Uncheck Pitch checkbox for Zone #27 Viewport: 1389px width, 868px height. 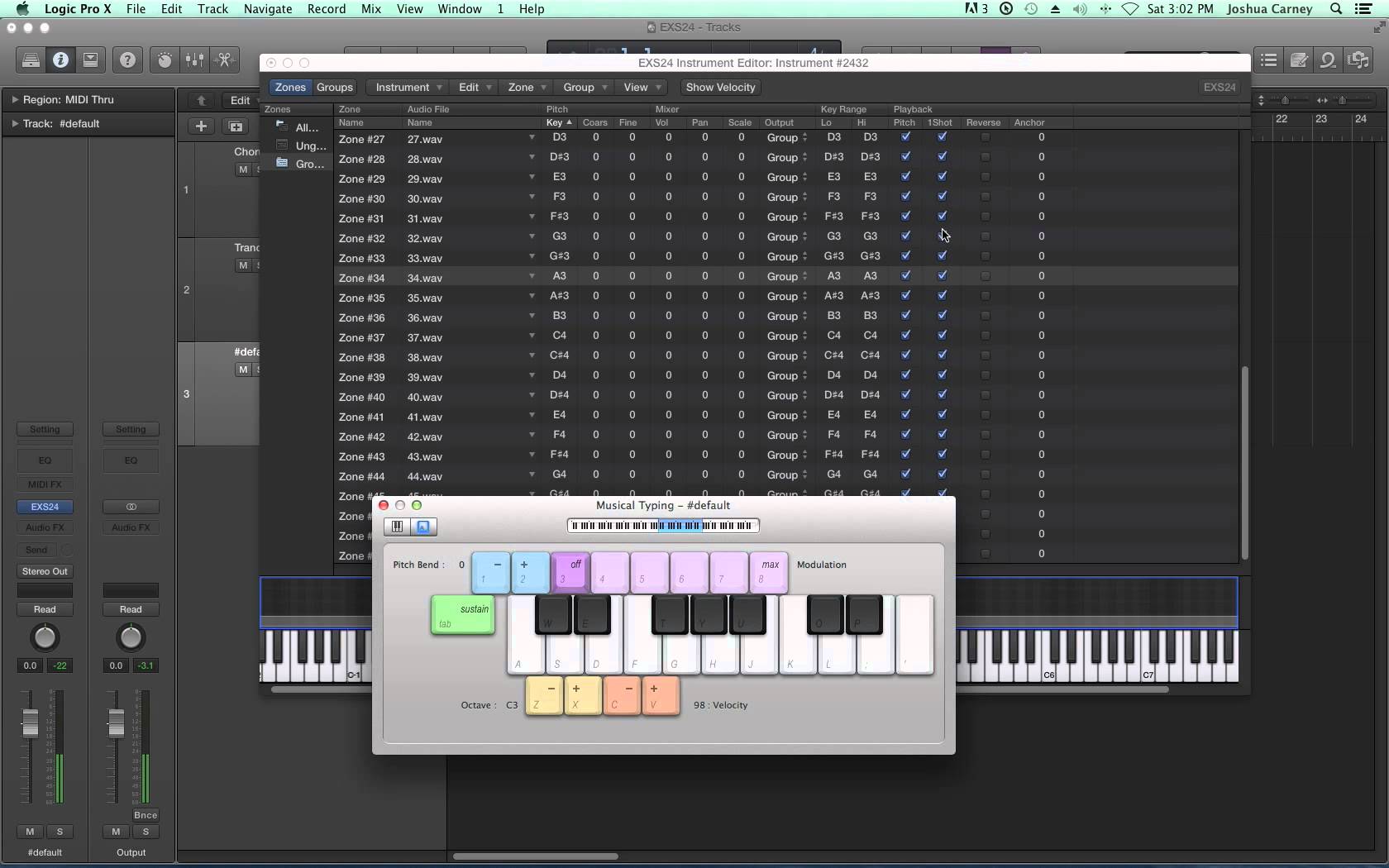[905, 137]
